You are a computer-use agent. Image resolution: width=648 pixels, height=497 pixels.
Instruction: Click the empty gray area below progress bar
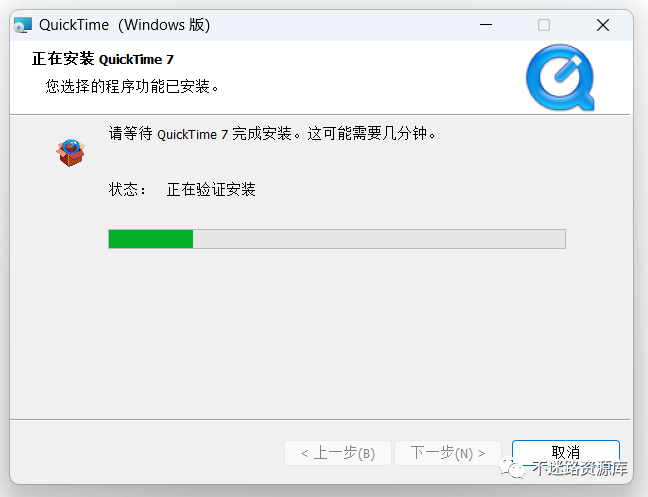pyautogui.click(x=320, y=335)
